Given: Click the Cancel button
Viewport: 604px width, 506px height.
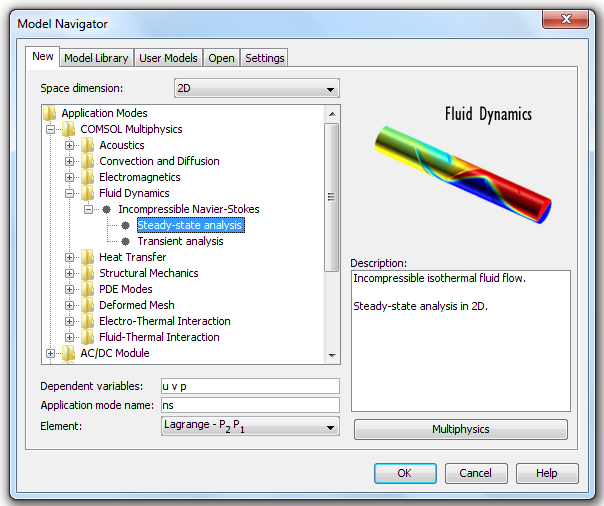Looking at the screenshot, I should coord(476,473).
